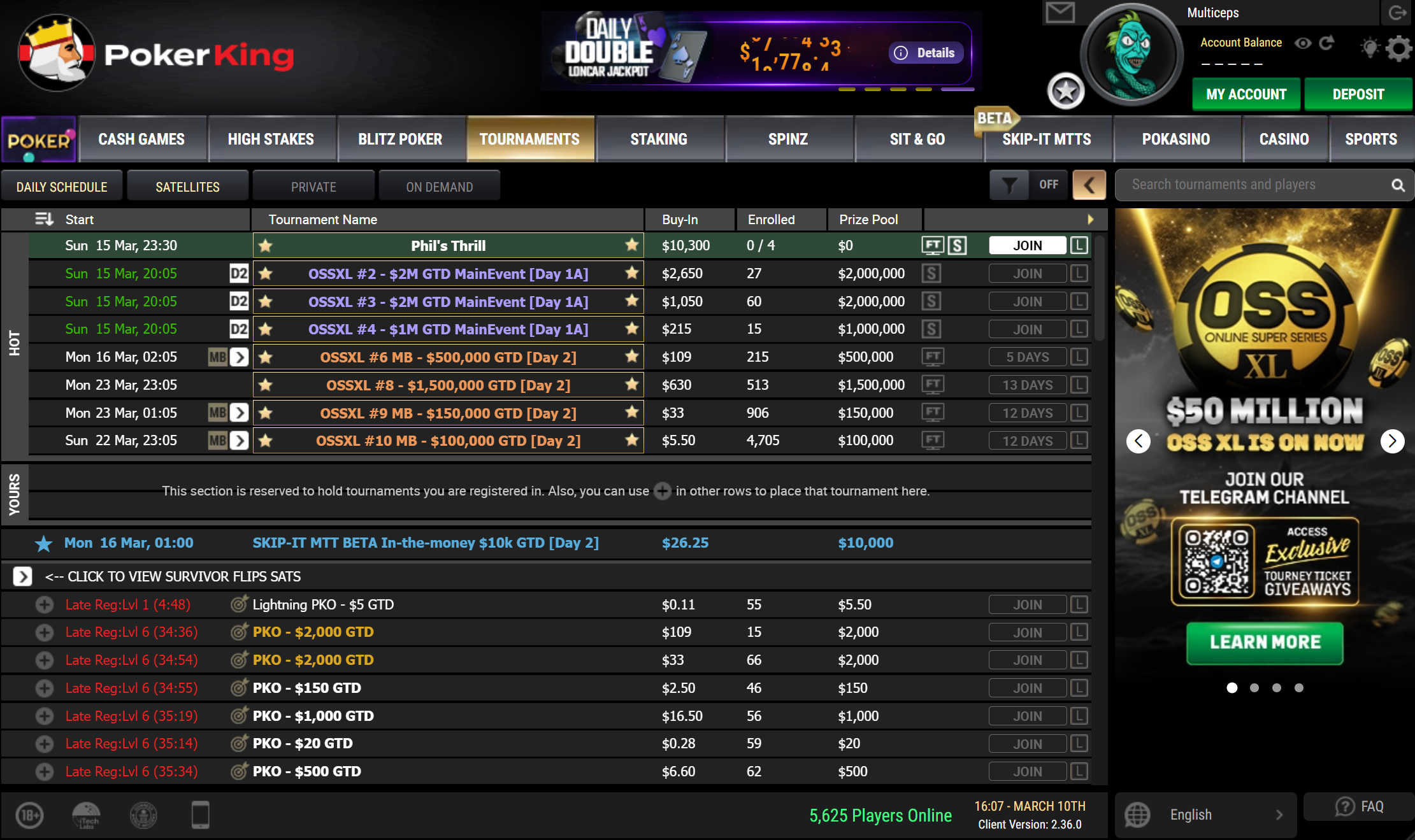Click the settings gear icon
The image size is (1415, 840).
pos(1398,48)
